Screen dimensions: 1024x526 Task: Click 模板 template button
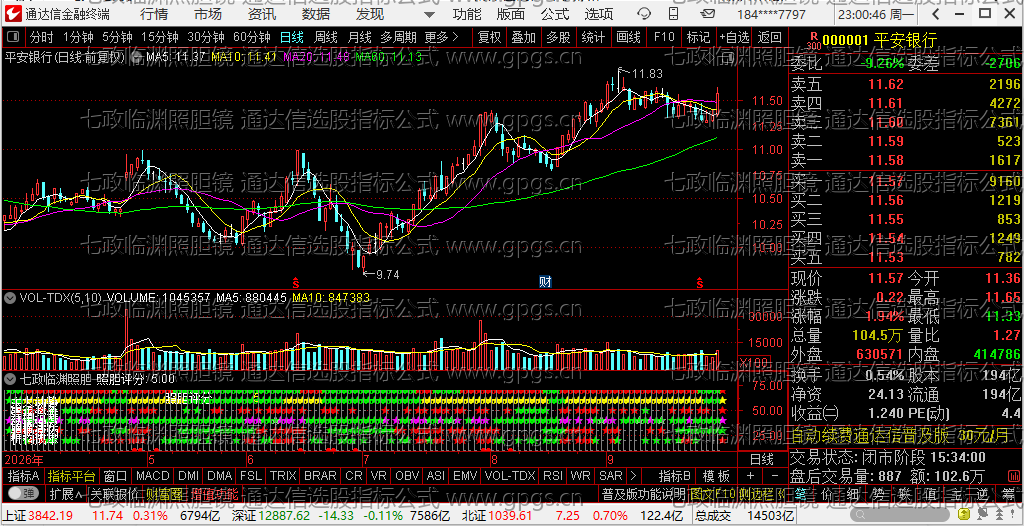tap(716, 476)
